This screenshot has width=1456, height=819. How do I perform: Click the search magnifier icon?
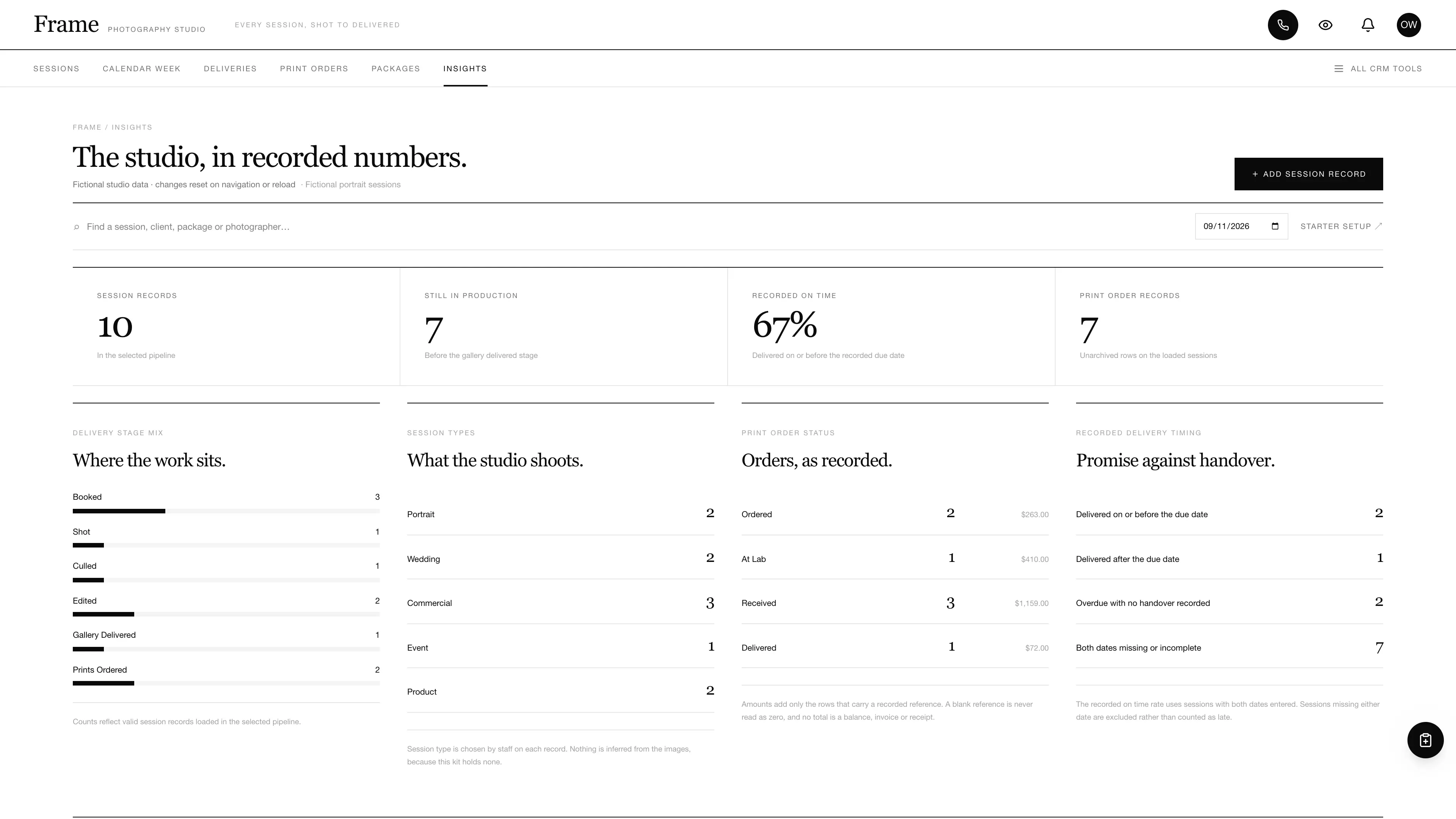click(76, 227)
